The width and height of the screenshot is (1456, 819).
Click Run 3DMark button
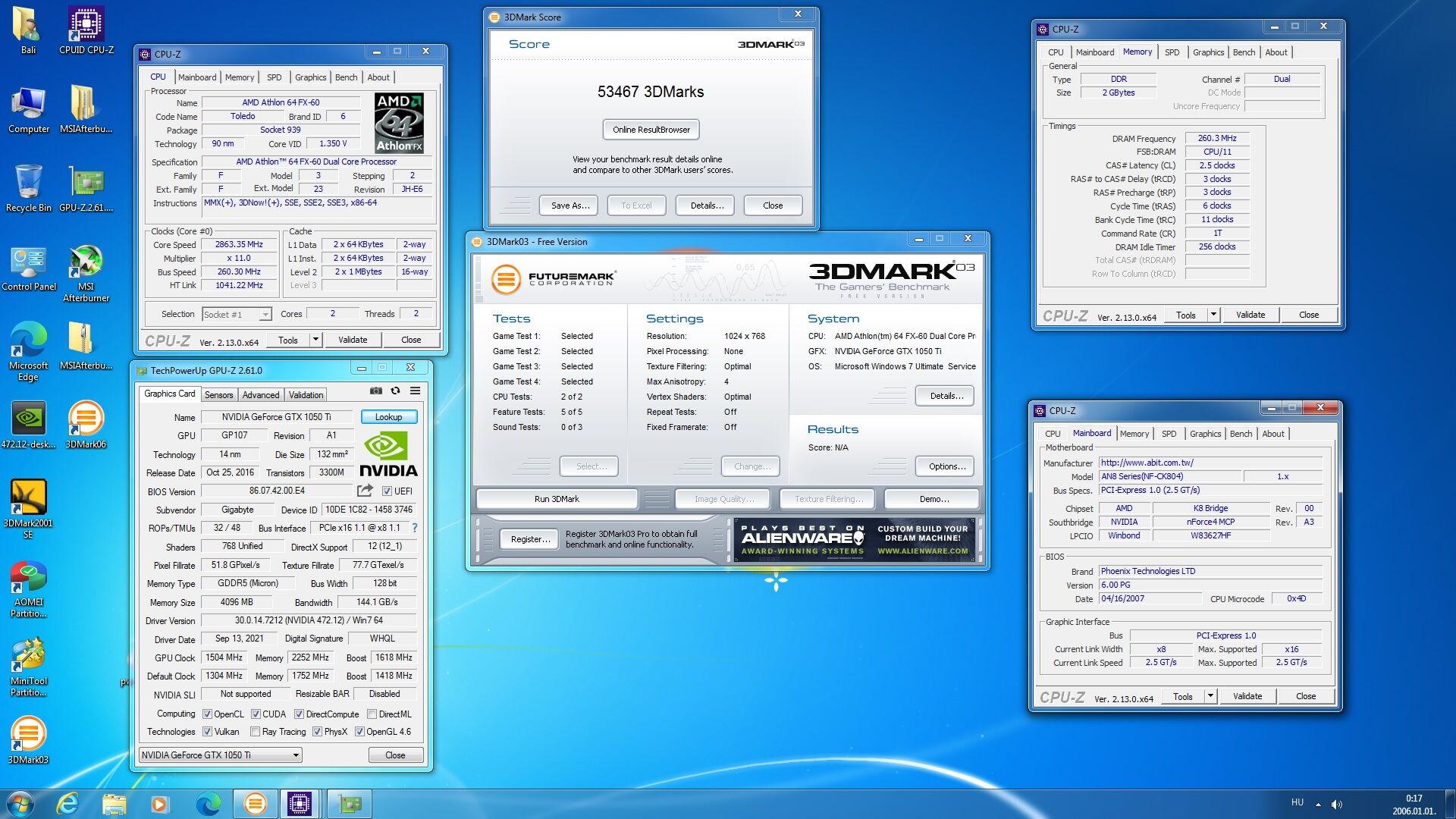click(x=557, y=499)
